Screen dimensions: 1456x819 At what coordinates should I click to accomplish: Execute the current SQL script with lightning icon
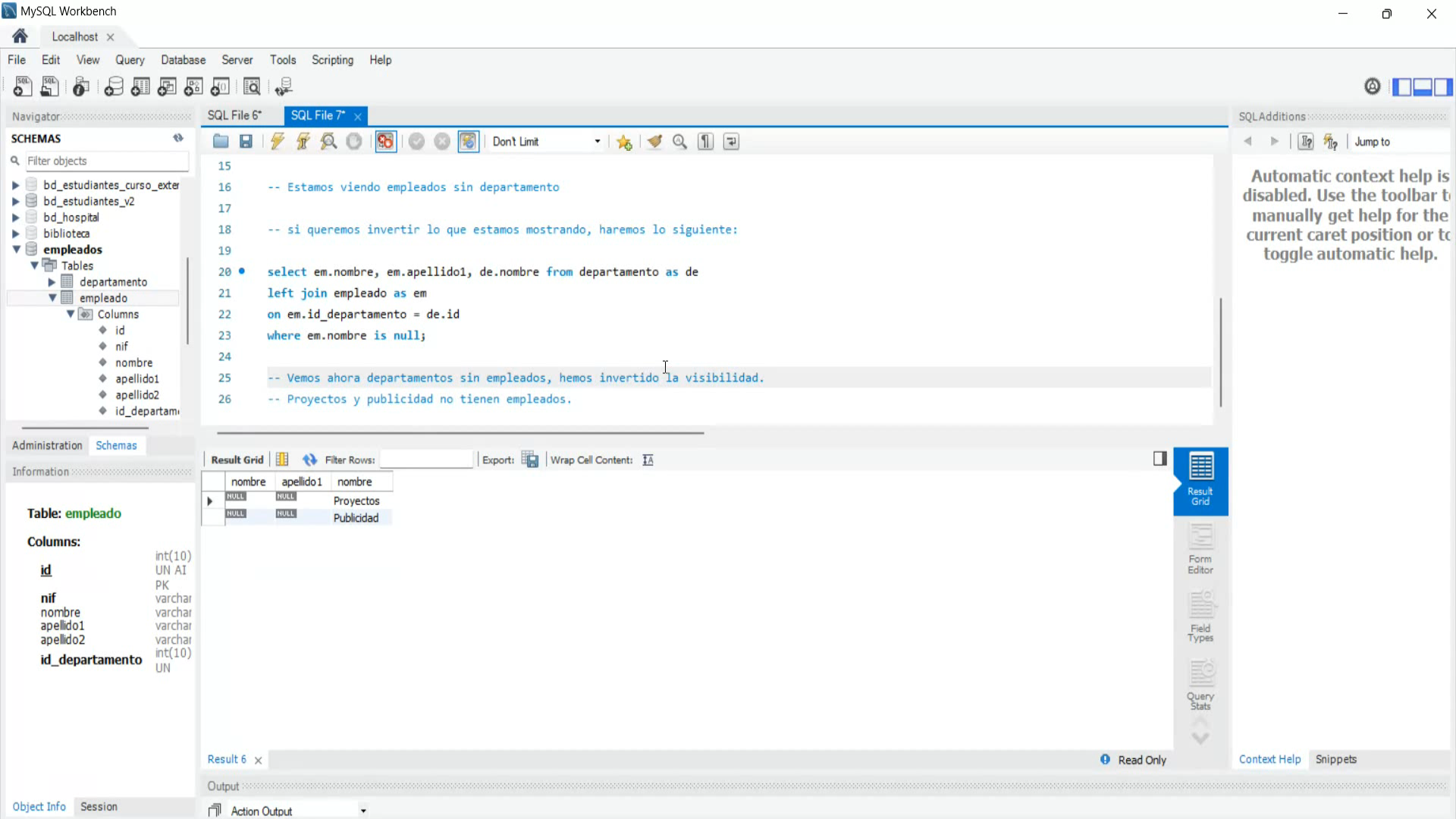point(277,142)
